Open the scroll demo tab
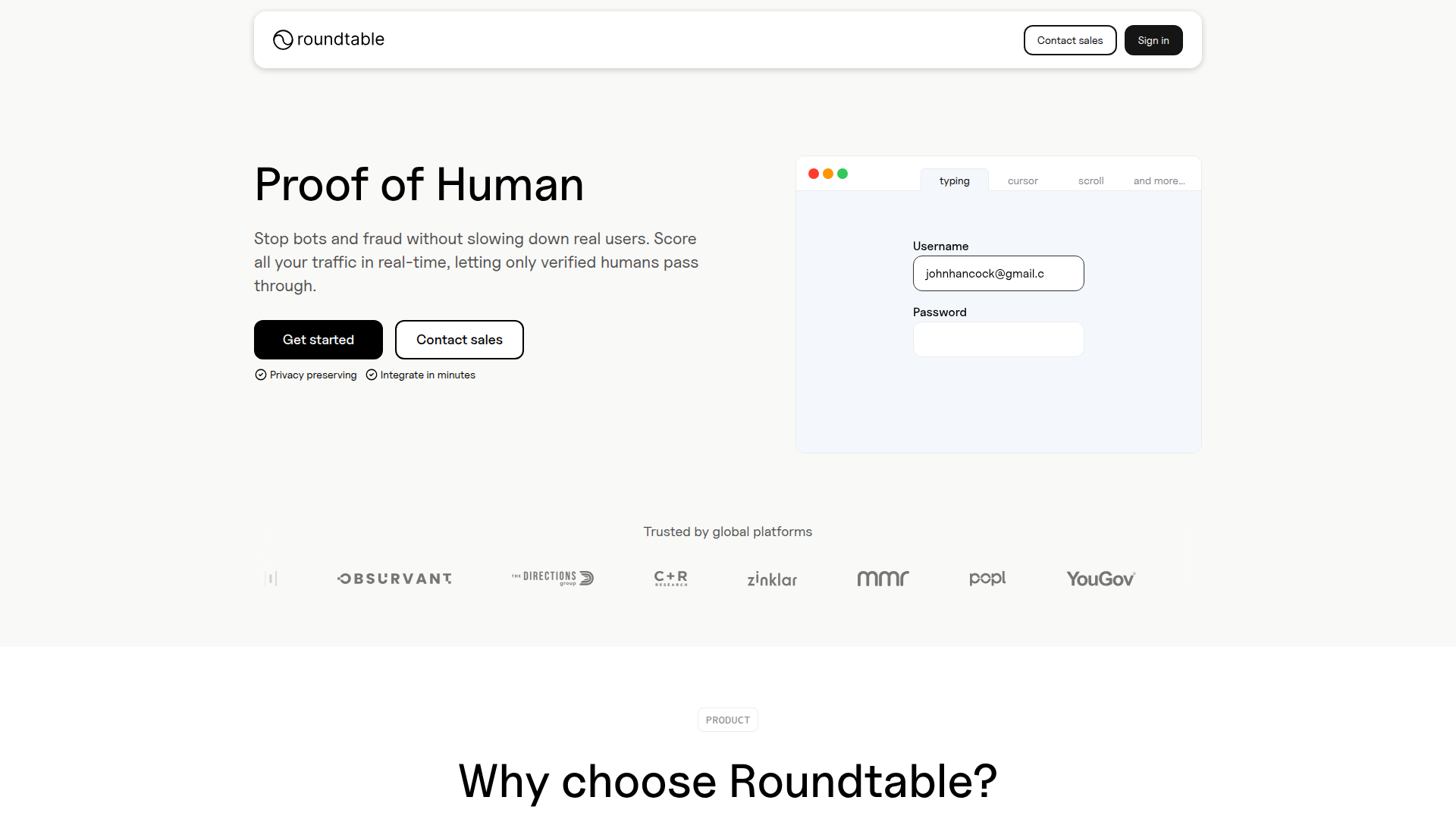 click(x=1090, y=180)
